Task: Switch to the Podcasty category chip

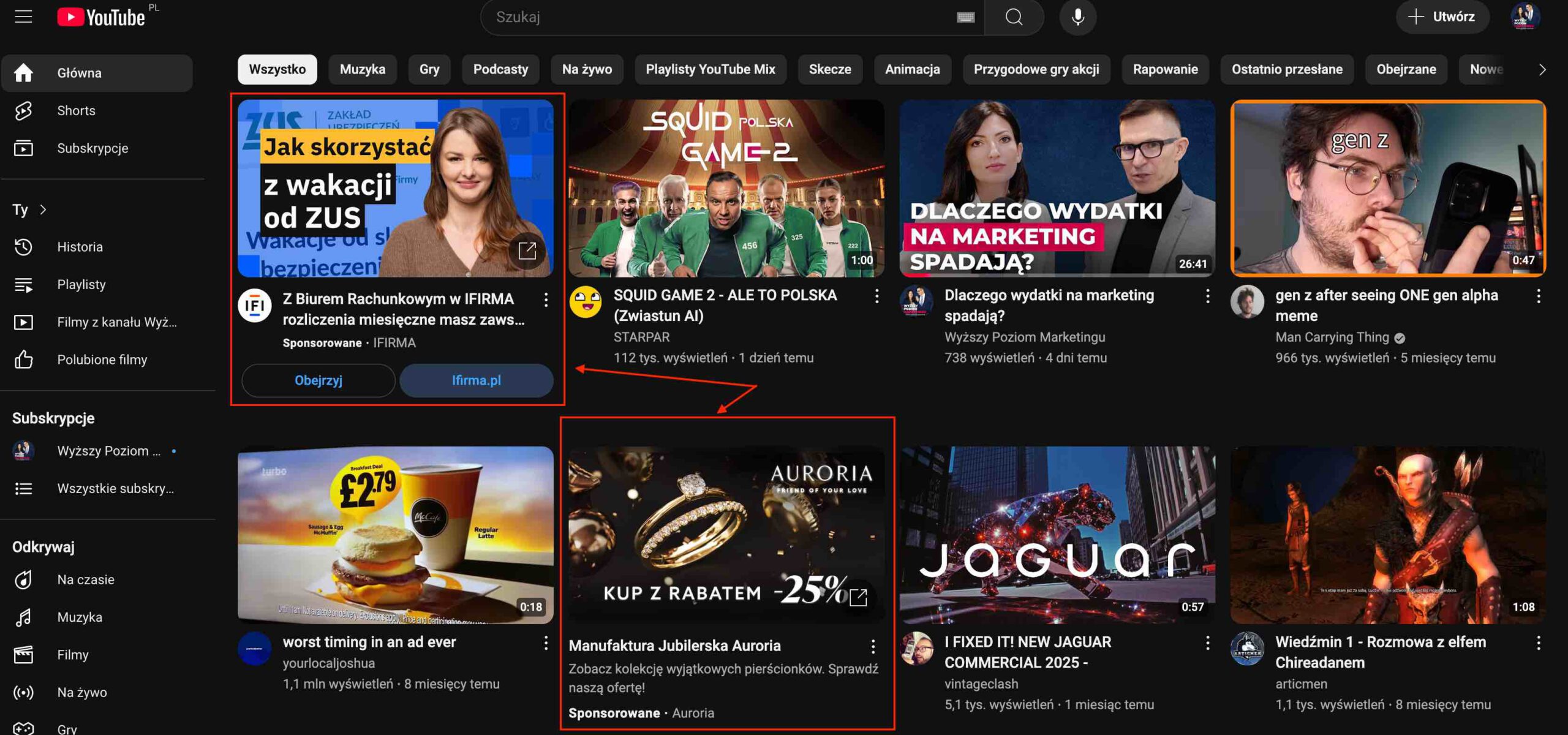Action: [500, 69]
